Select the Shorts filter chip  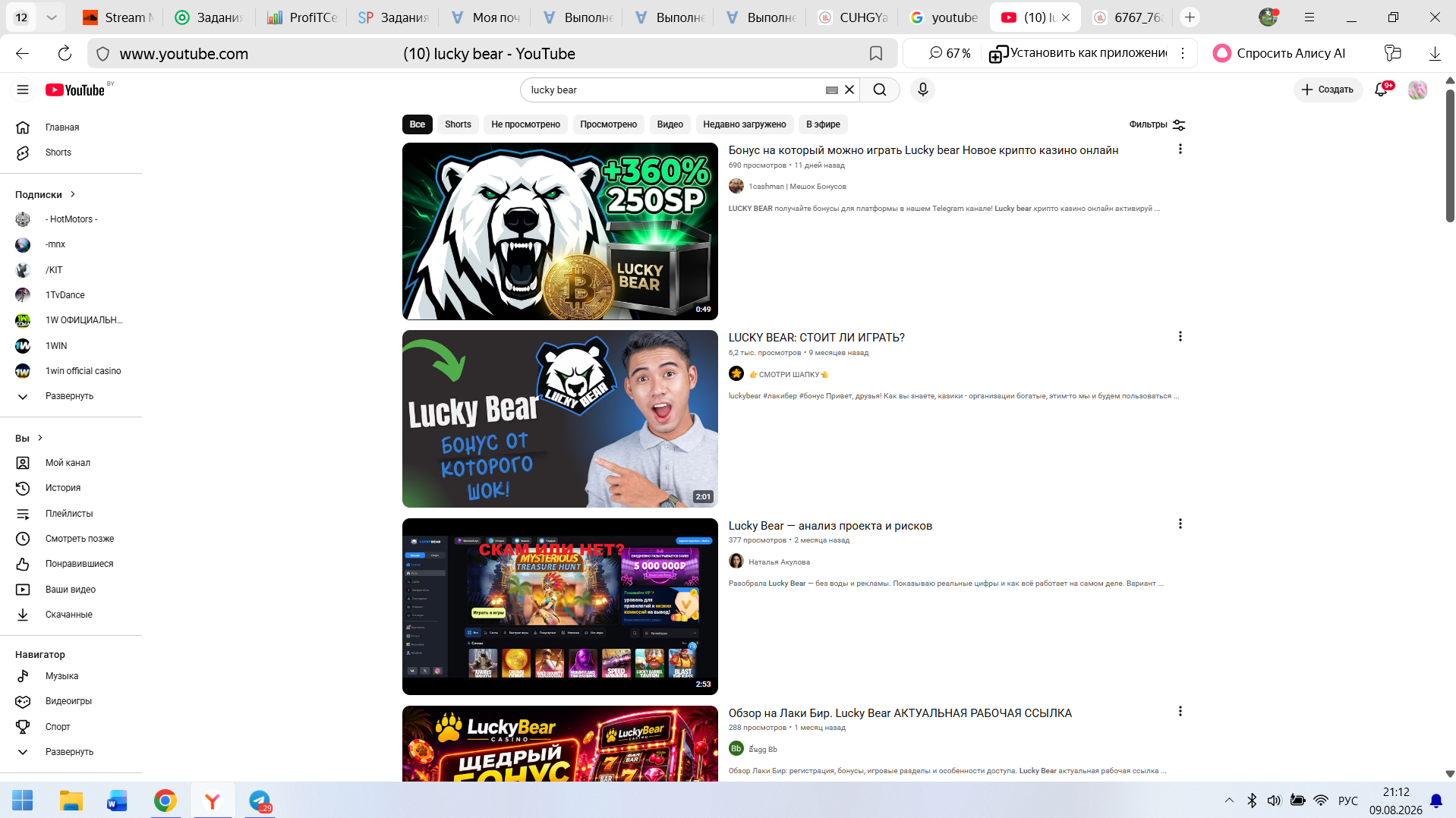[458, 124]
